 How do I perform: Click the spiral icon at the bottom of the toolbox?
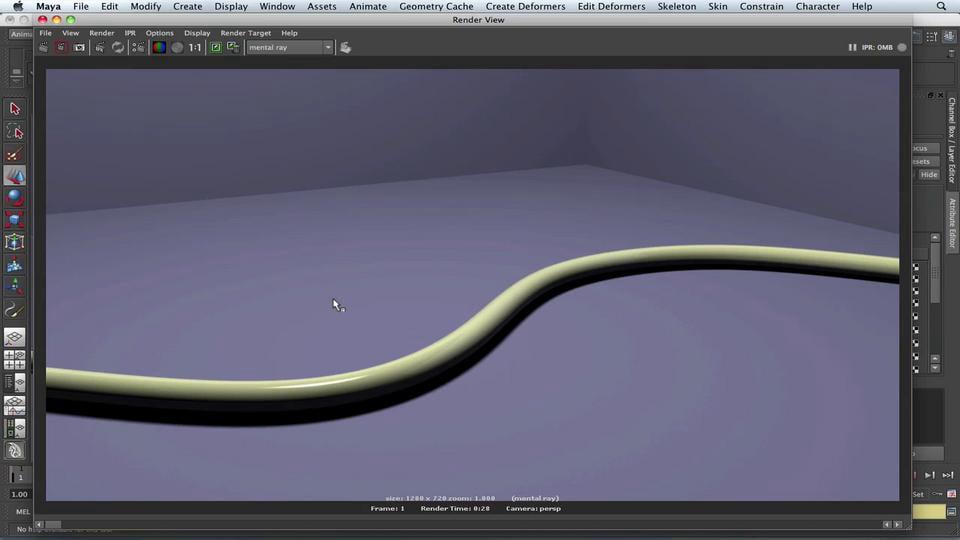point(15,451)
